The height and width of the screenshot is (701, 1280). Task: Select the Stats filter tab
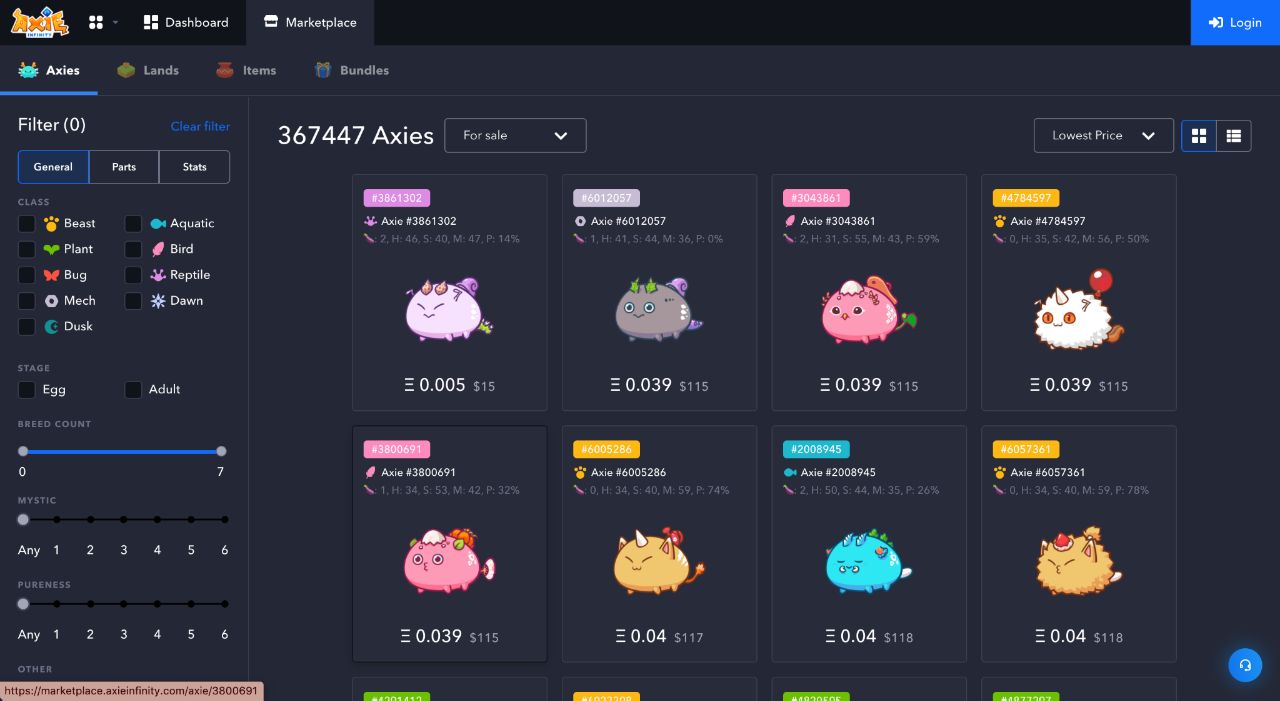click(x=195, y=167)
